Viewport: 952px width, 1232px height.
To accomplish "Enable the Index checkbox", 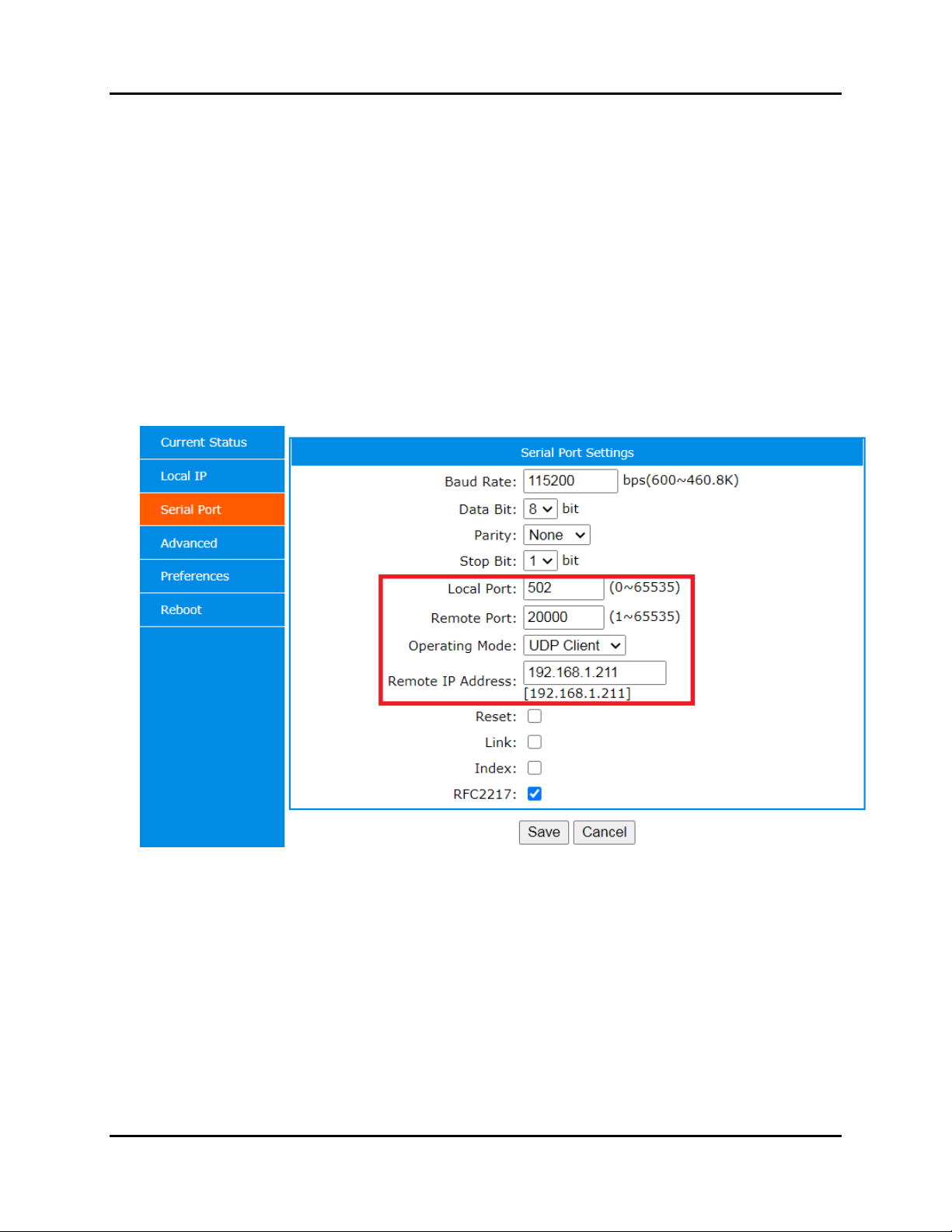I will coord(535,768).
